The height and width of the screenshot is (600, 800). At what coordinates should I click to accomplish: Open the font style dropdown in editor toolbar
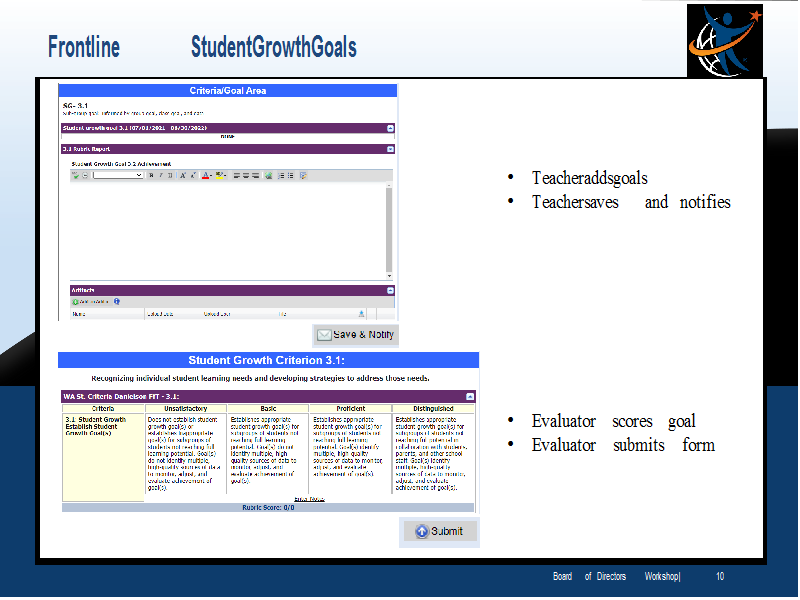pos(118,175)
